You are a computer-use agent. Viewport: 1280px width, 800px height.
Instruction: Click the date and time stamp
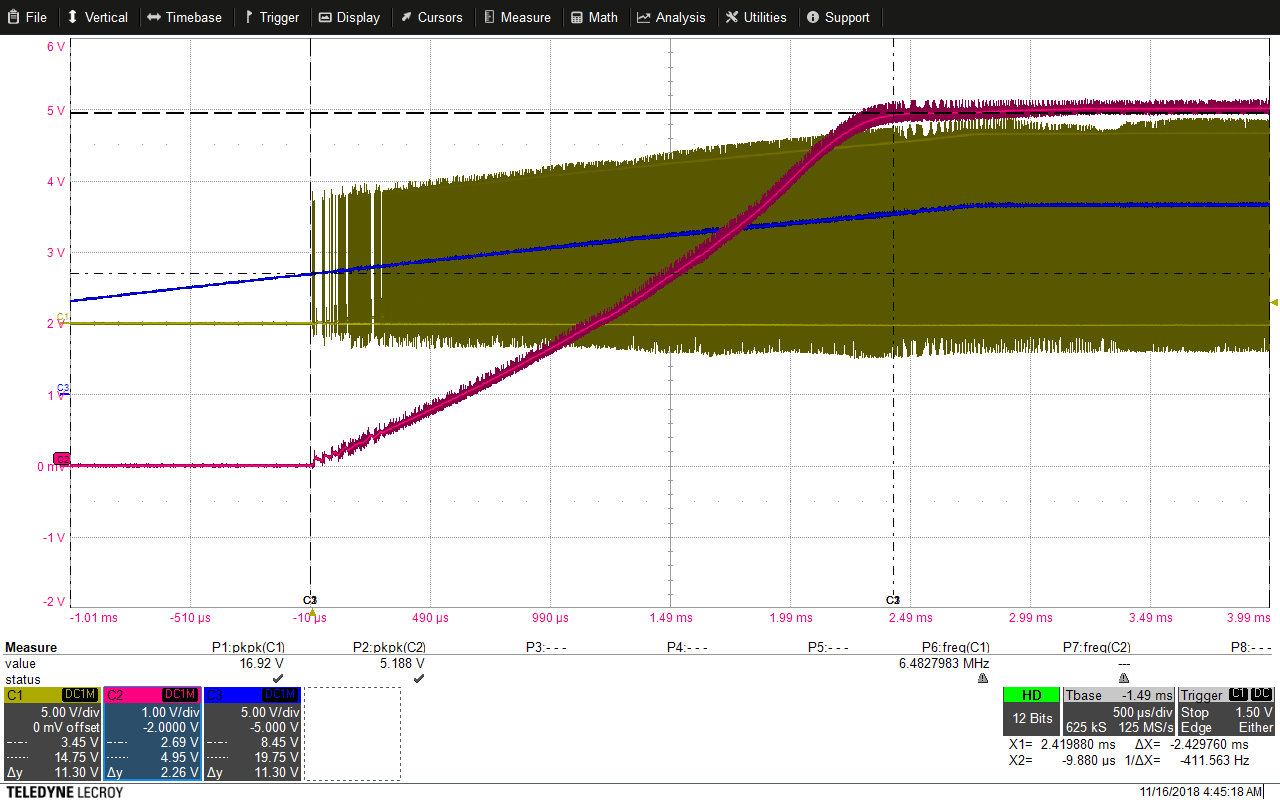point(1201,791)
